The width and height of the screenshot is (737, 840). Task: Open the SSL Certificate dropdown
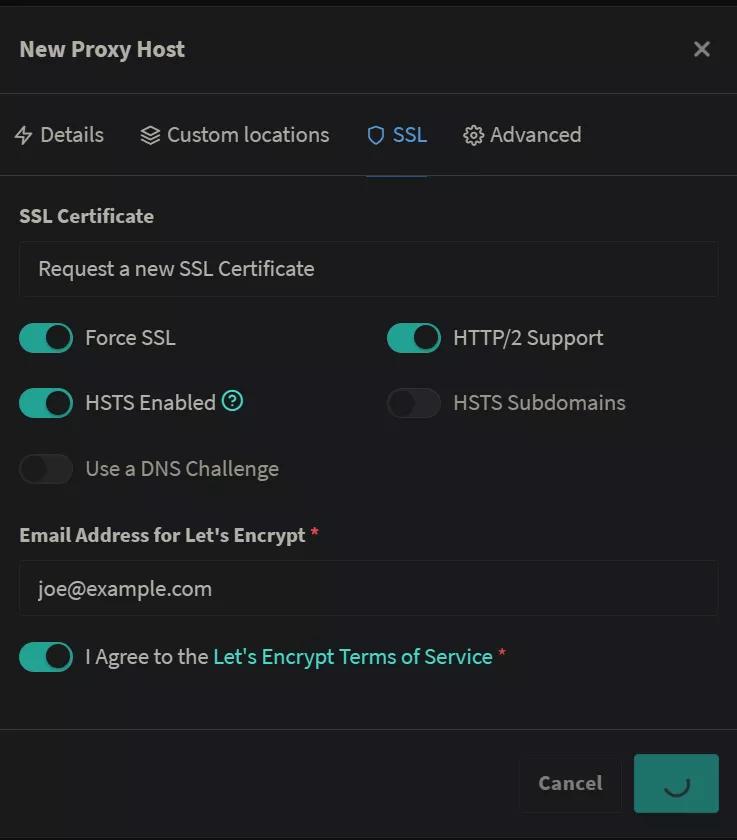point(368,269)
